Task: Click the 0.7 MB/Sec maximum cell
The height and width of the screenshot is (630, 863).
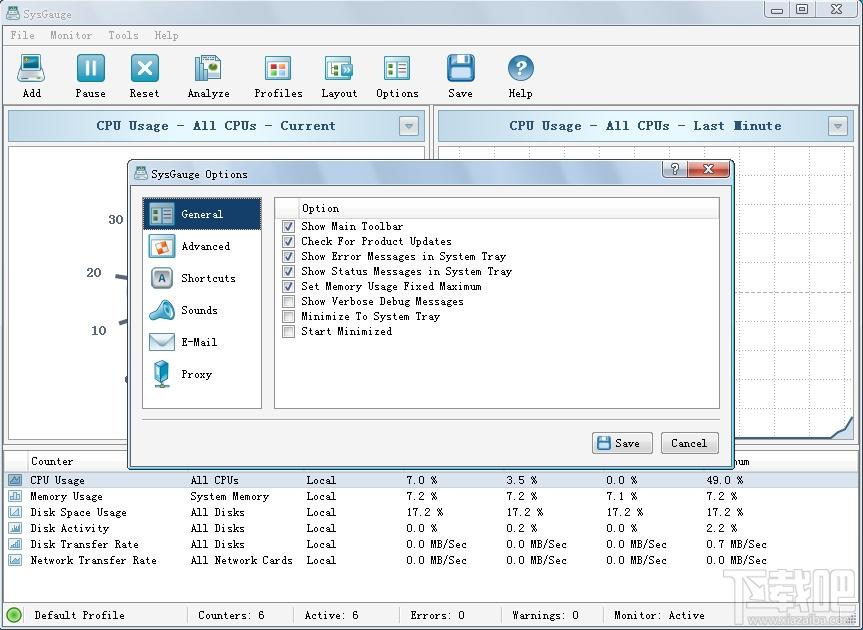Action: (x=736, y=544)
